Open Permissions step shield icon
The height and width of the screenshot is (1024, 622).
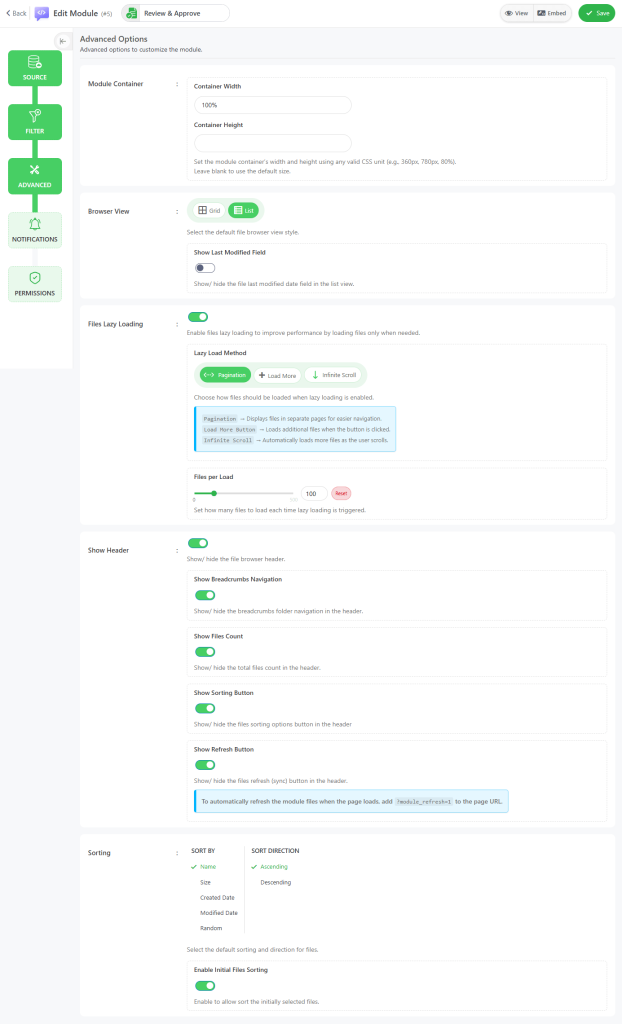[35, 278]
